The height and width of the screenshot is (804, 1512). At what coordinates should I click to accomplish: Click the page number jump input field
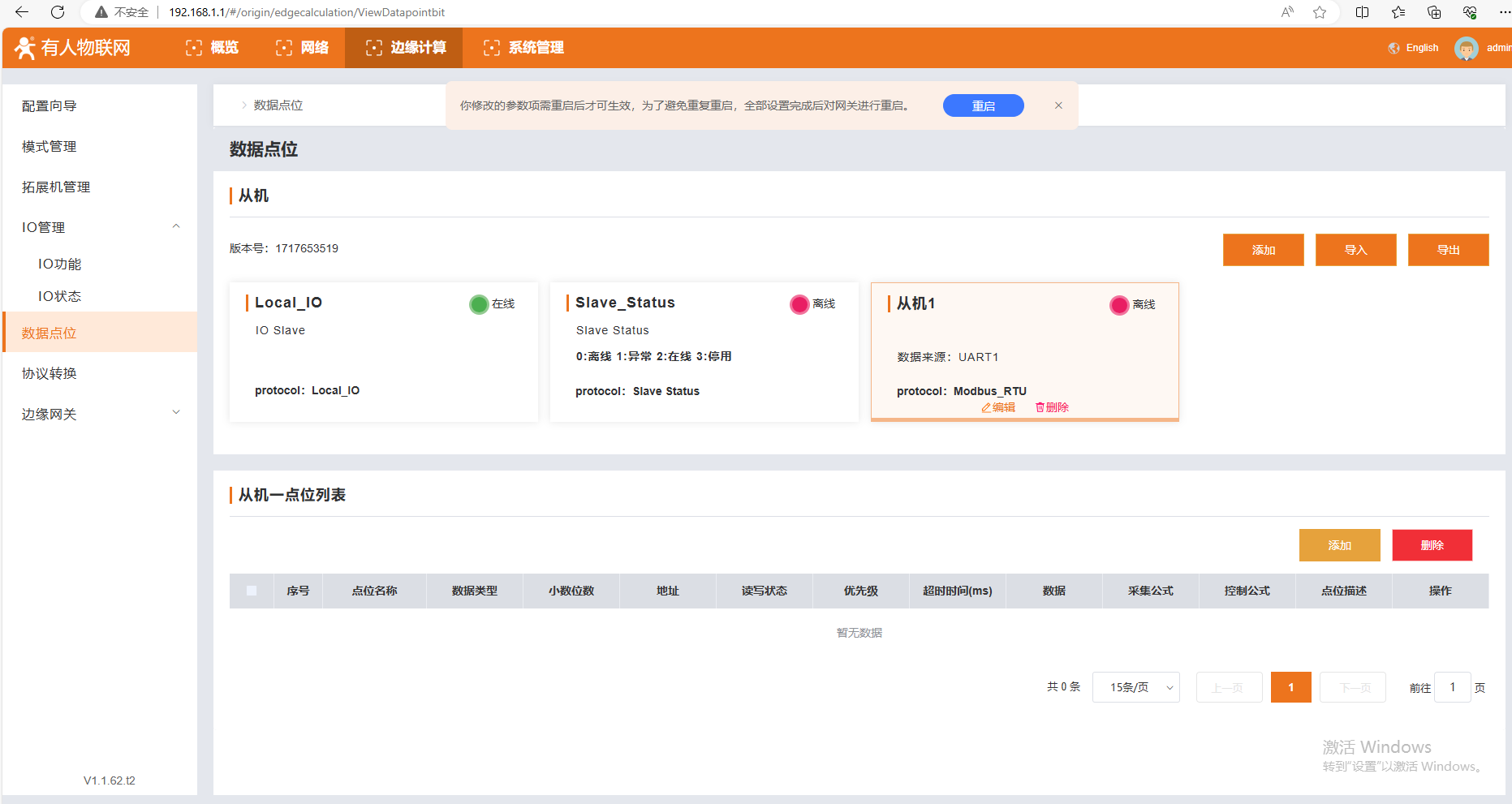click(1452, 687)
